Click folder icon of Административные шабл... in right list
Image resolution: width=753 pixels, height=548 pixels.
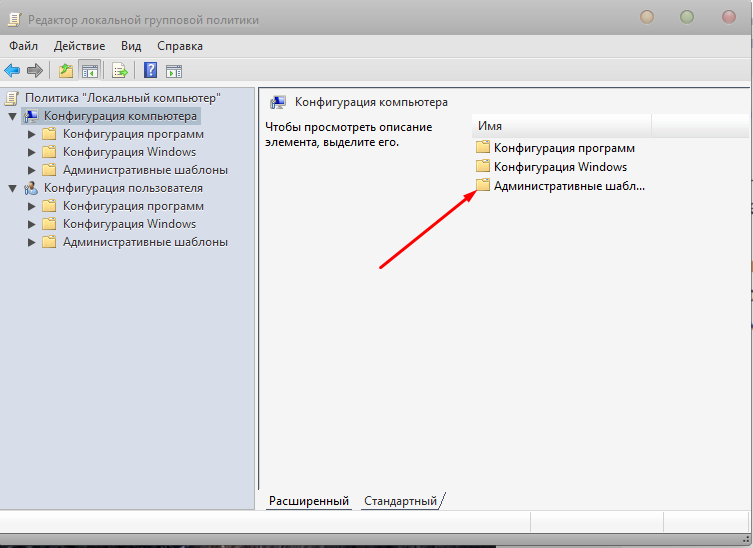pos(483,185)
